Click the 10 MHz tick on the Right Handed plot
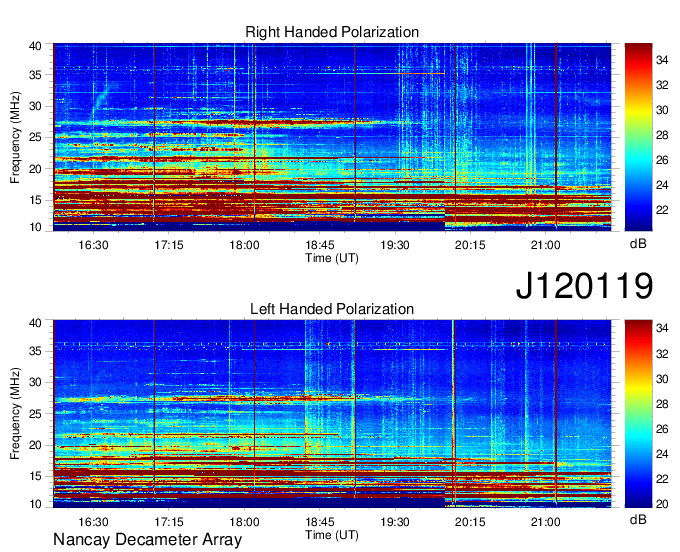Viewport: 680px width, 552px height. click(35, 227)
